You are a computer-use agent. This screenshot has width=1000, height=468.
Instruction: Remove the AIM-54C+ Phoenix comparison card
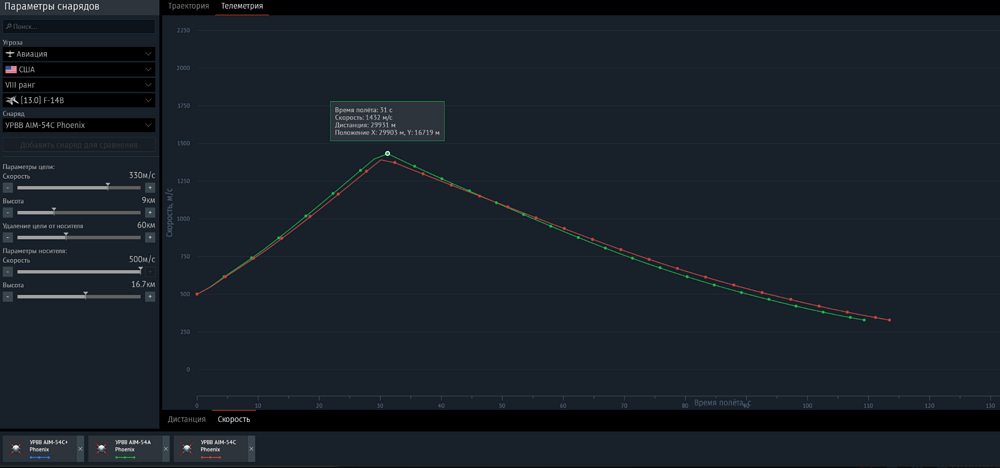[80, 449]
